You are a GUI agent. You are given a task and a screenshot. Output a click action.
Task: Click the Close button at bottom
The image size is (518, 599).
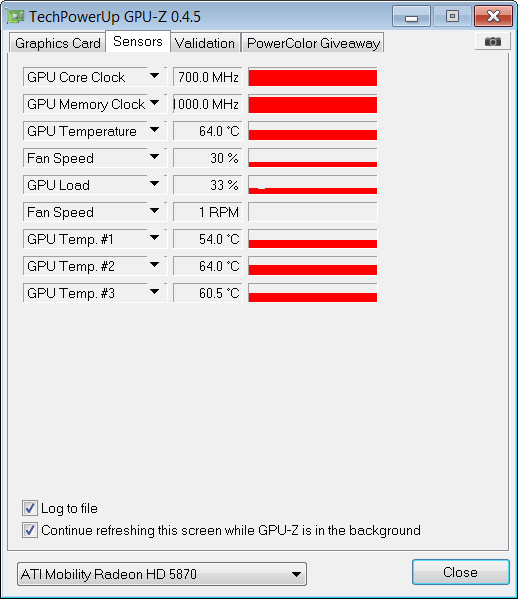tap(460, 572)
